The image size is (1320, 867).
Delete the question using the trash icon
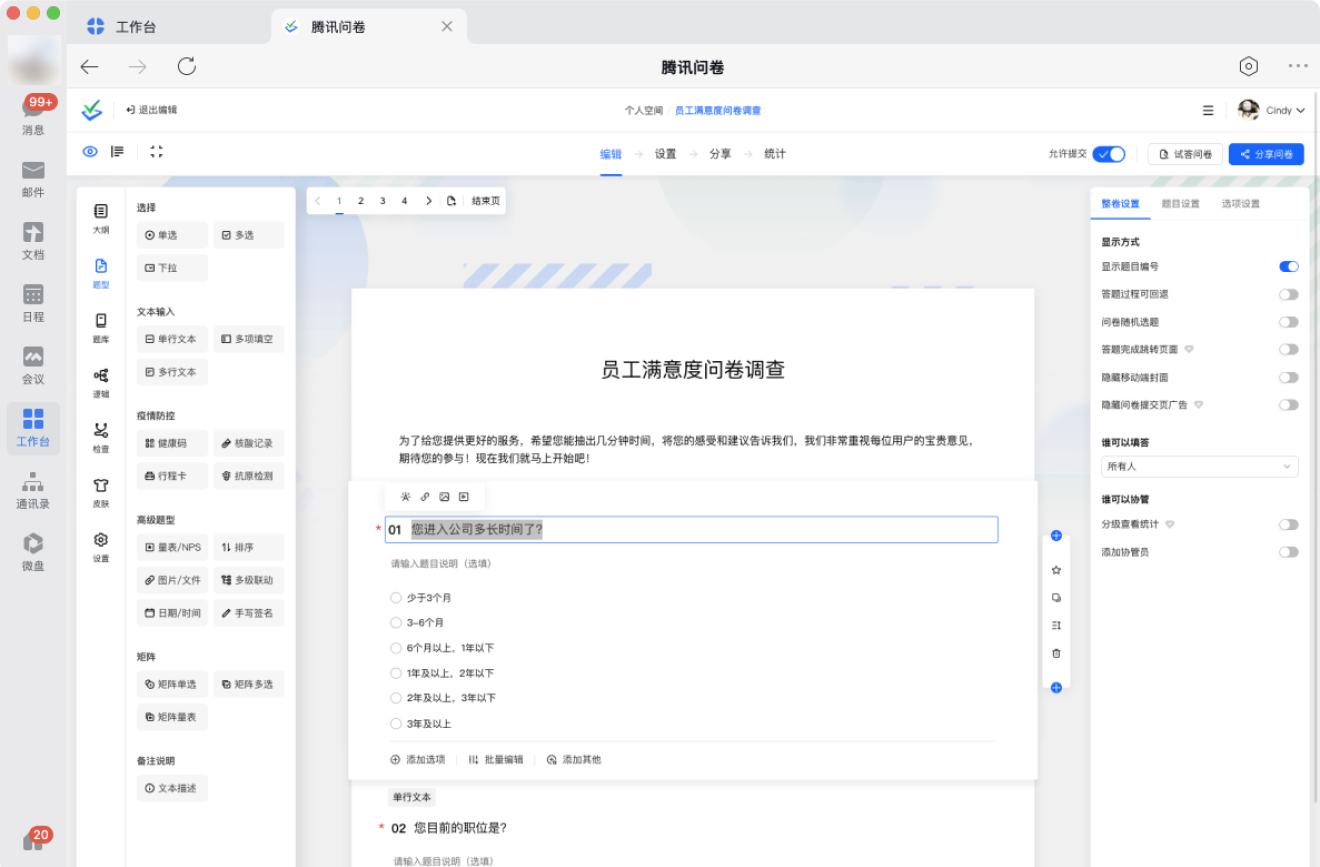click(1056, 652)
